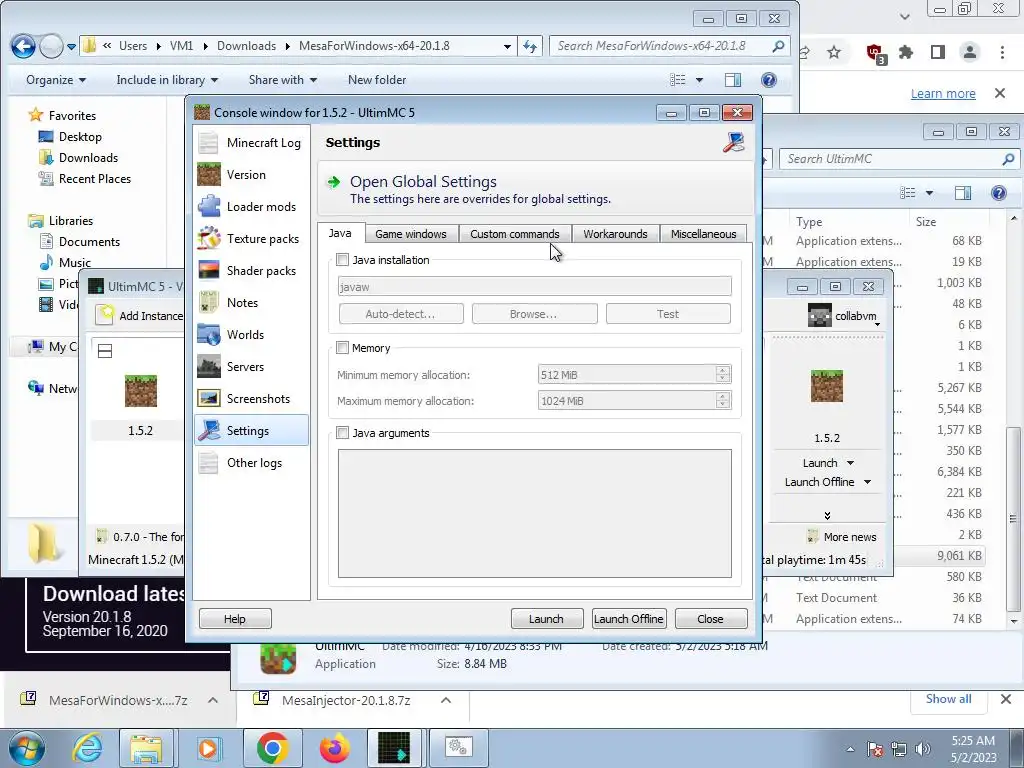Click the volume speaker tray icon

click(x=923, y=749)
